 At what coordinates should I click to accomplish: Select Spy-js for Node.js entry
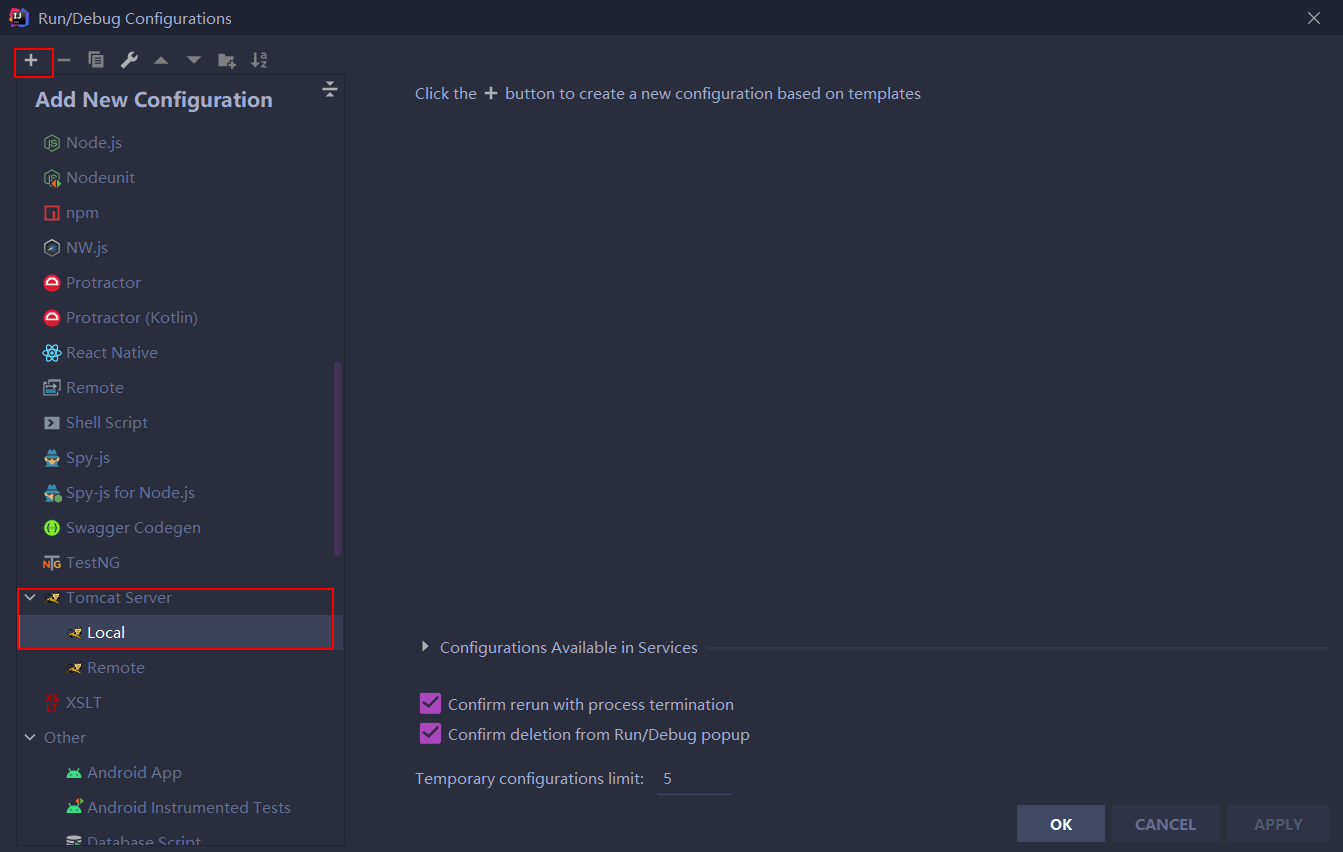(180, 493)
